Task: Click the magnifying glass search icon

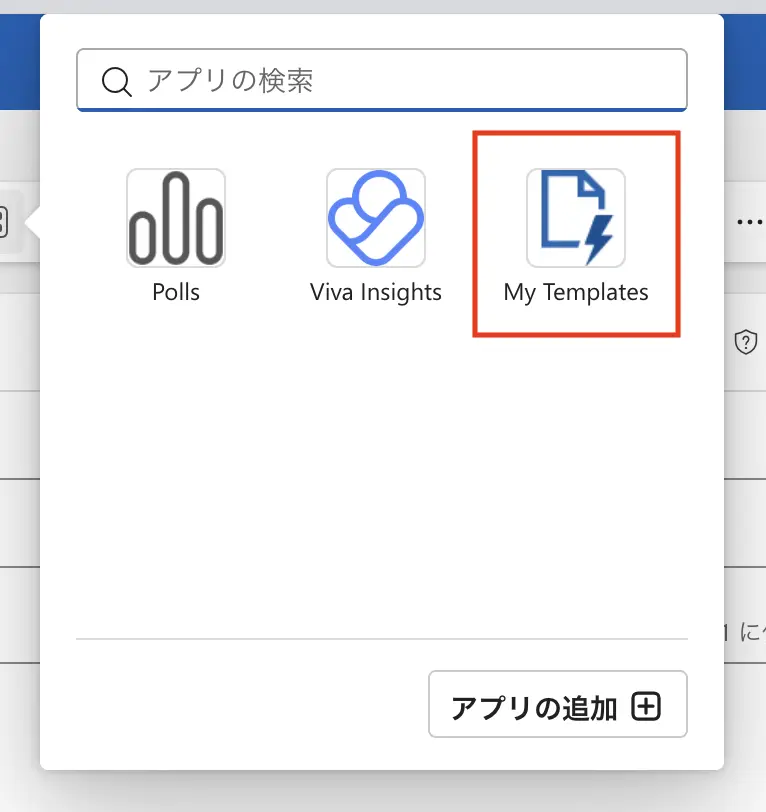Action: (x=117, y=81)
